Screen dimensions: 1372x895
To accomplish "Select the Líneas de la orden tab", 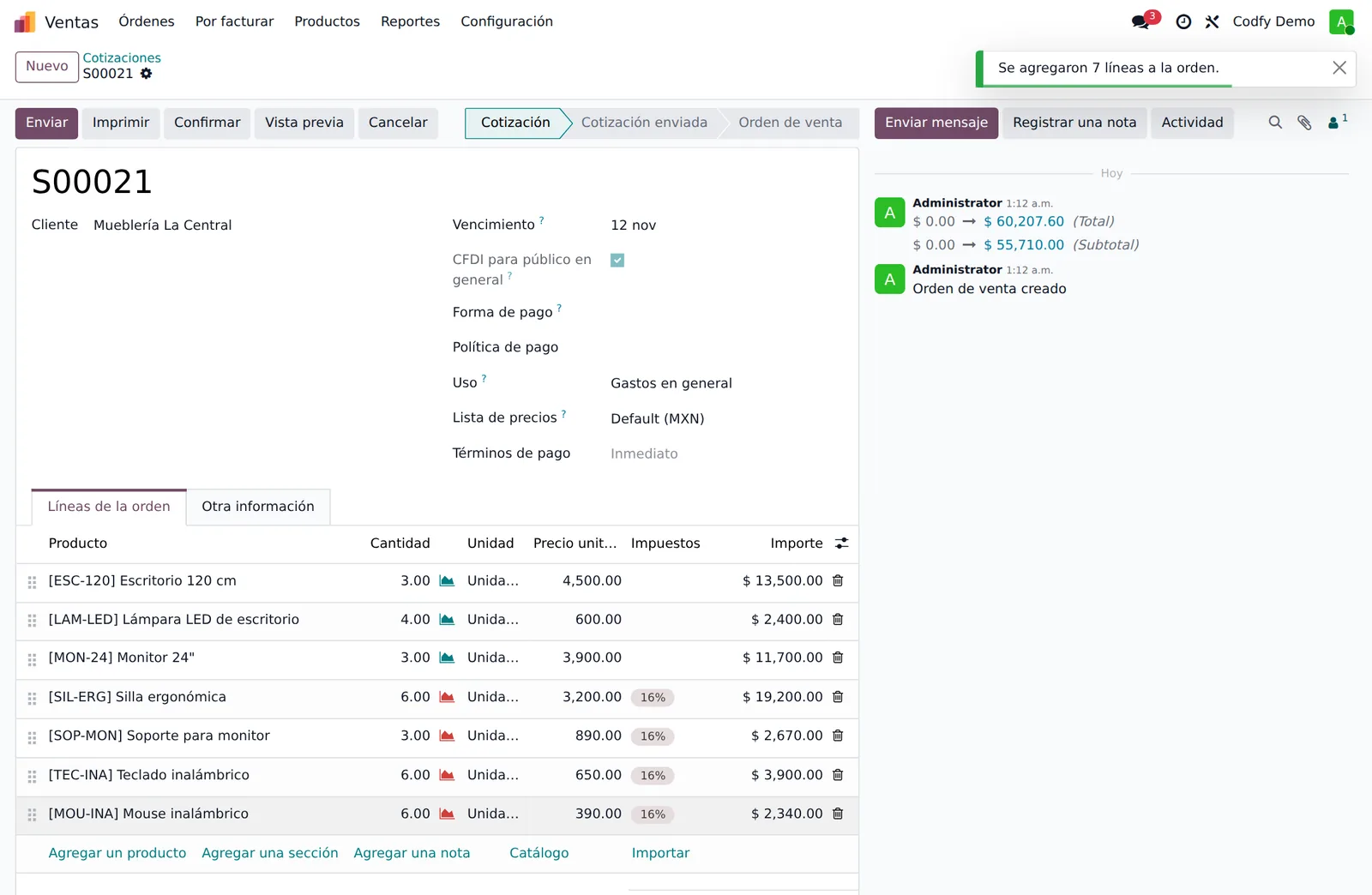I will [109, 507].
